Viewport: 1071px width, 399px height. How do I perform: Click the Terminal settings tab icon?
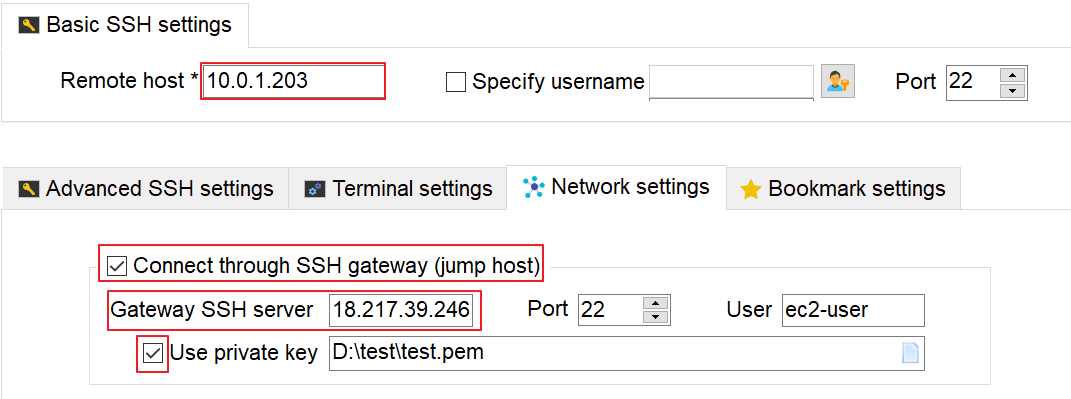click(315, 189)
